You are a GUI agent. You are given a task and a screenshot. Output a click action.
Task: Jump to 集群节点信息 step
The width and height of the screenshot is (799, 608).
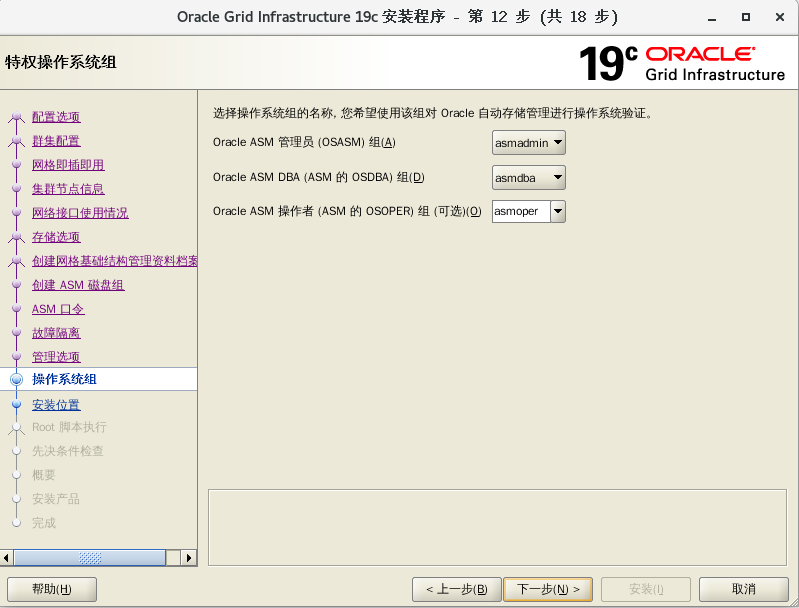point(68,189)
